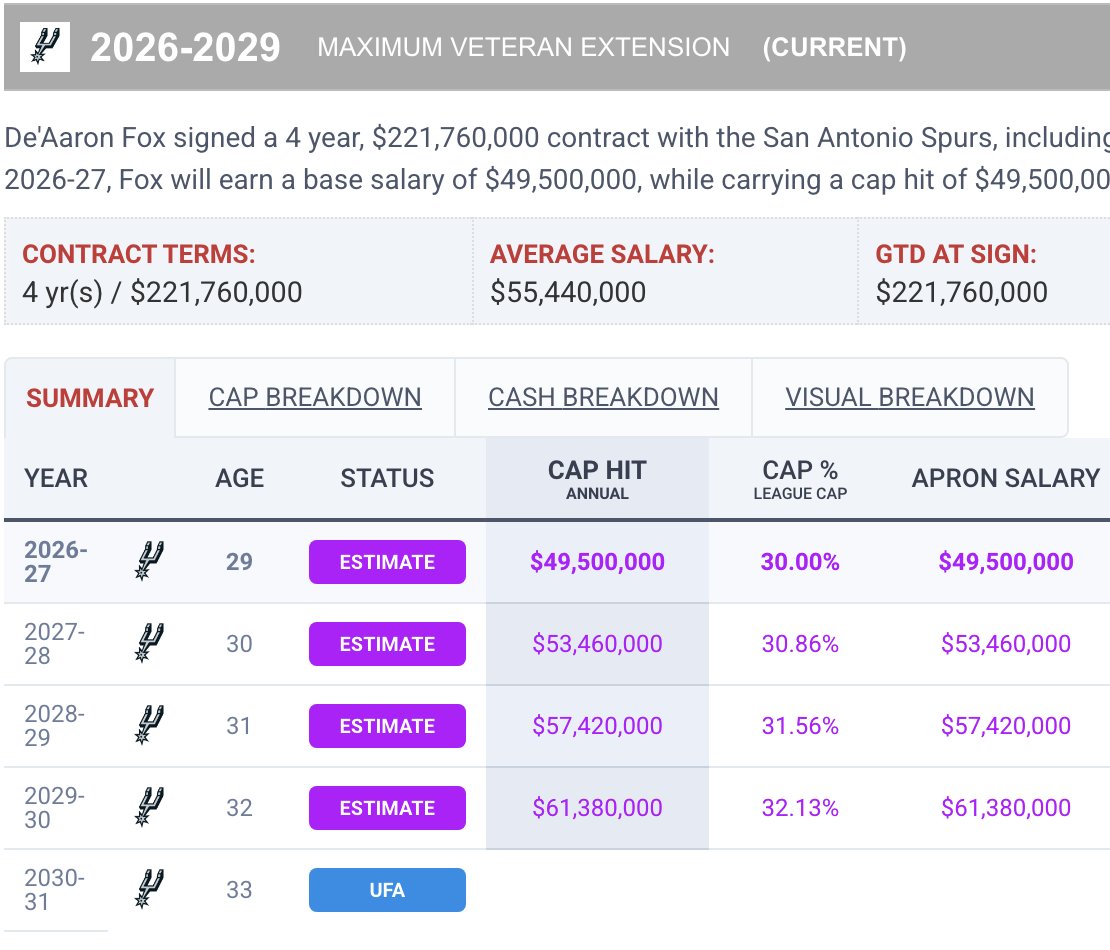This screenshot has width=1110, height=950.
Task: Click the Spurs logo in contract header
Action: 45,47
